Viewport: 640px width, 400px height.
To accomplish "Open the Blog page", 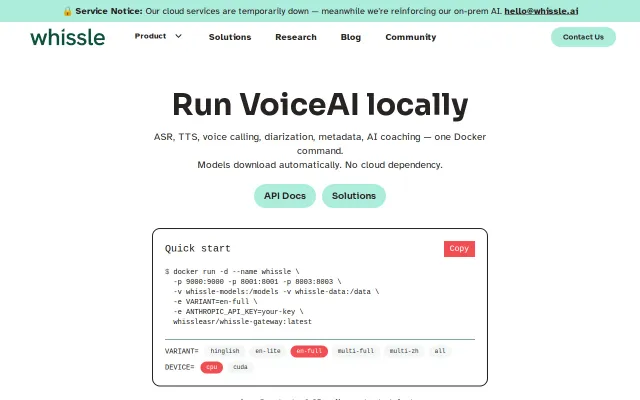I will click(351, 37).
